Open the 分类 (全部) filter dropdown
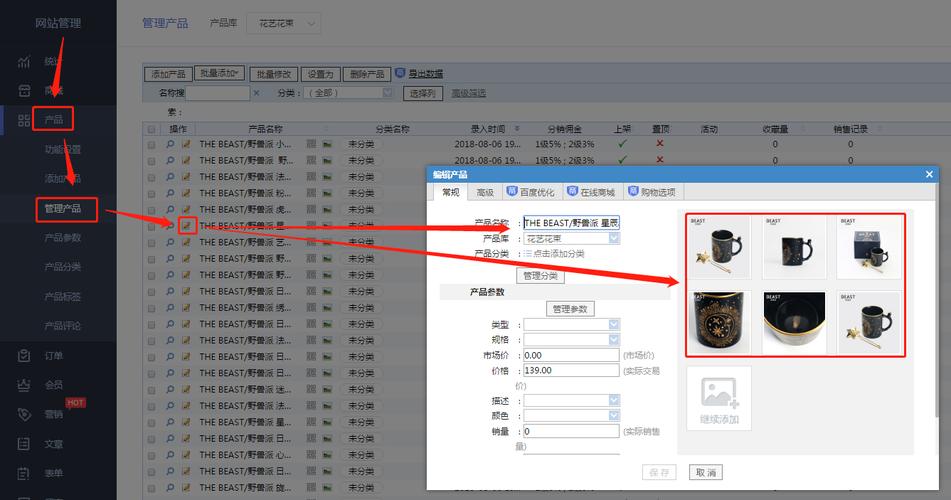Screen dimensions: 951x500 (350, 93)
